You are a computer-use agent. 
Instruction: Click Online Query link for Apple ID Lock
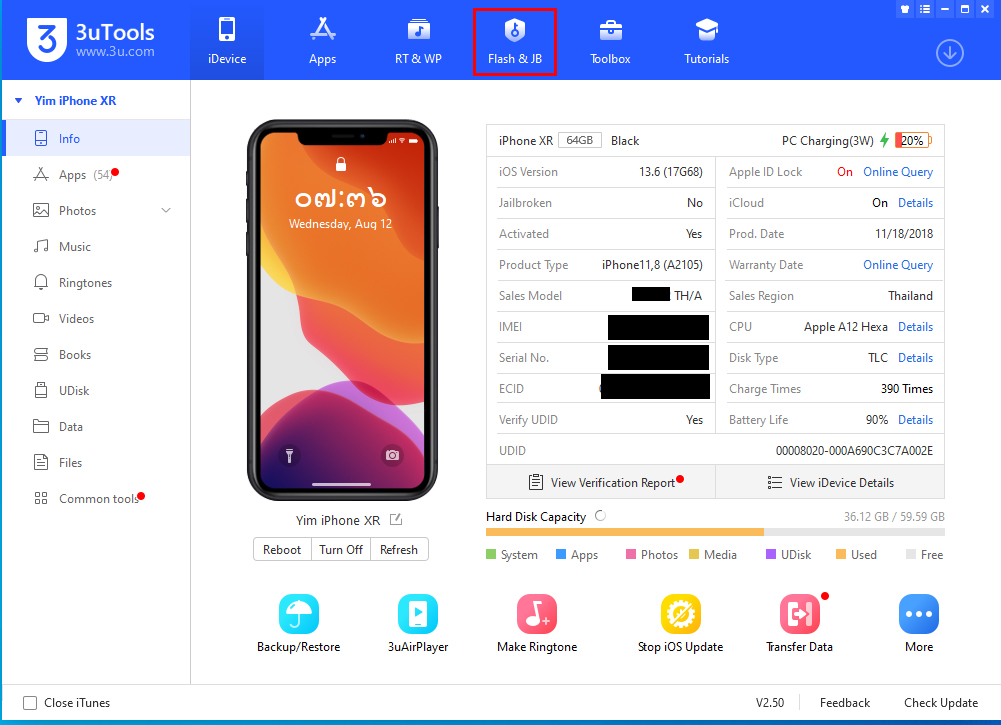pyautogui.click(x=897, y=172)
